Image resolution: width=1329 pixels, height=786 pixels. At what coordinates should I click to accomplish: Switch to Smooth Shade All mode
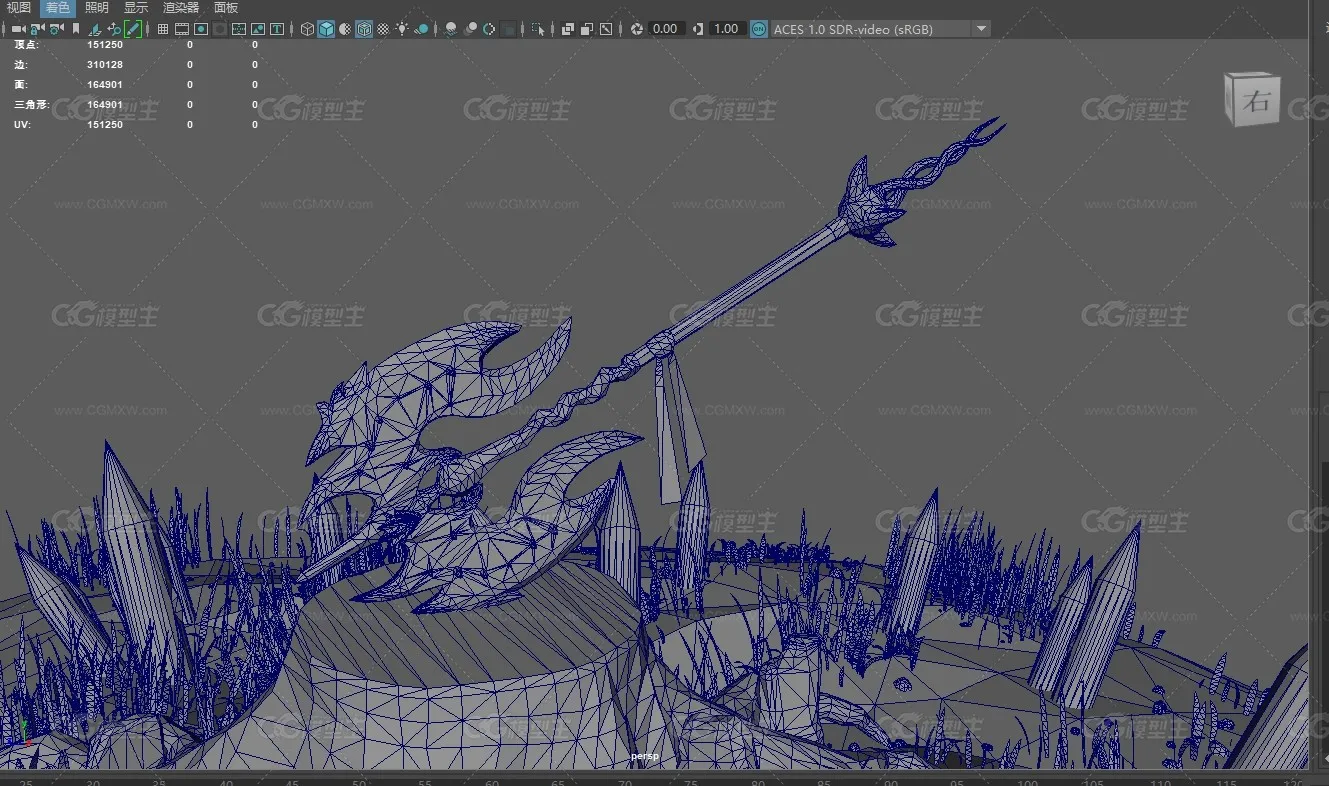pyautogui.click(x=326, y=29)
